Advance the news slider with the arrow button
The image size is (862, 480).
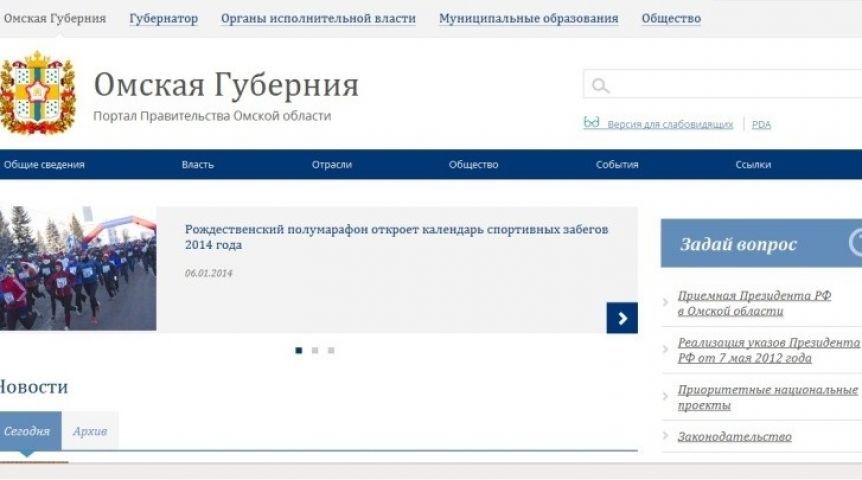[622, 318]
